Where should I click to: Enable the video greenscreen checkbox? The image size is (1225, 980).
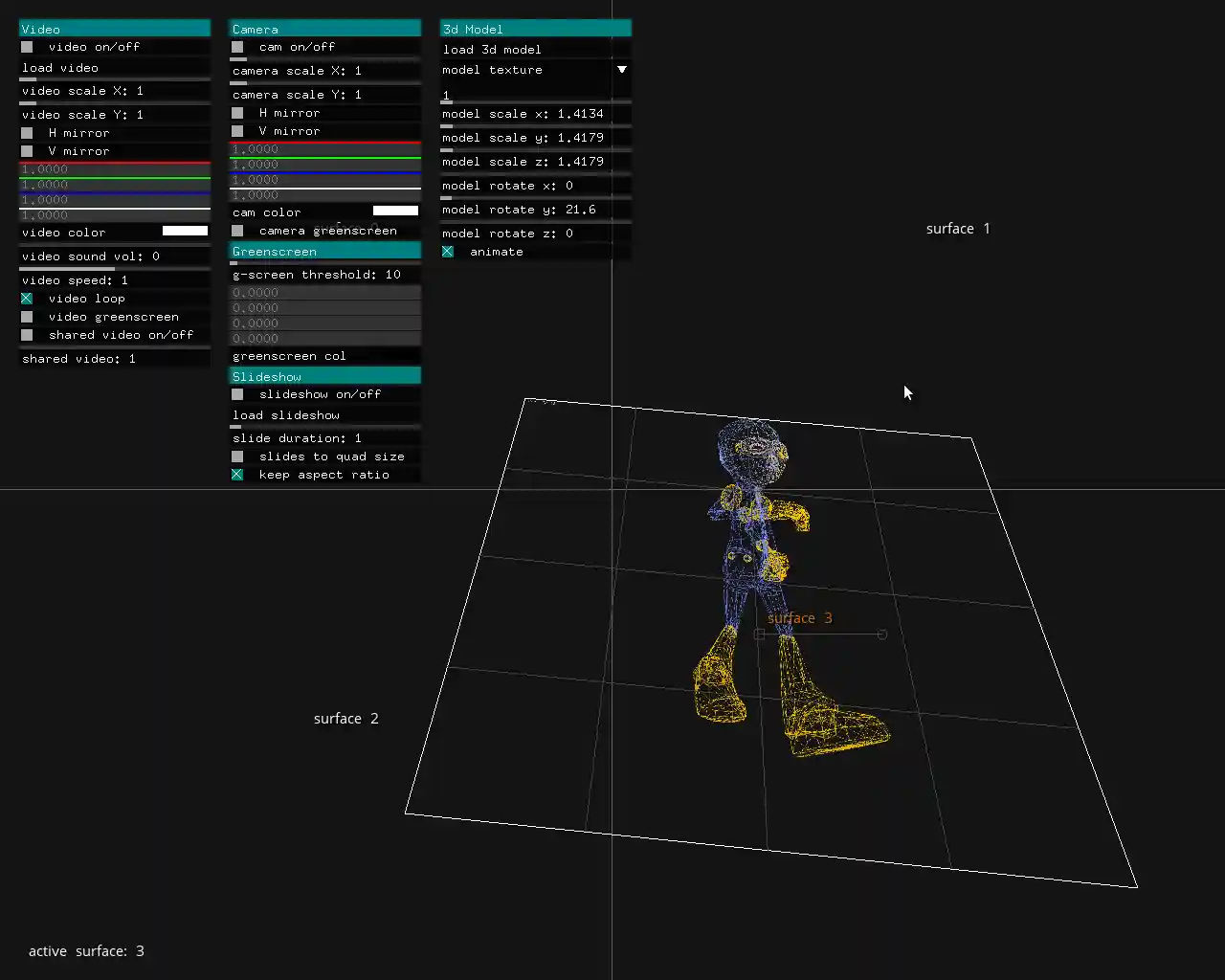tap(27, 317)
